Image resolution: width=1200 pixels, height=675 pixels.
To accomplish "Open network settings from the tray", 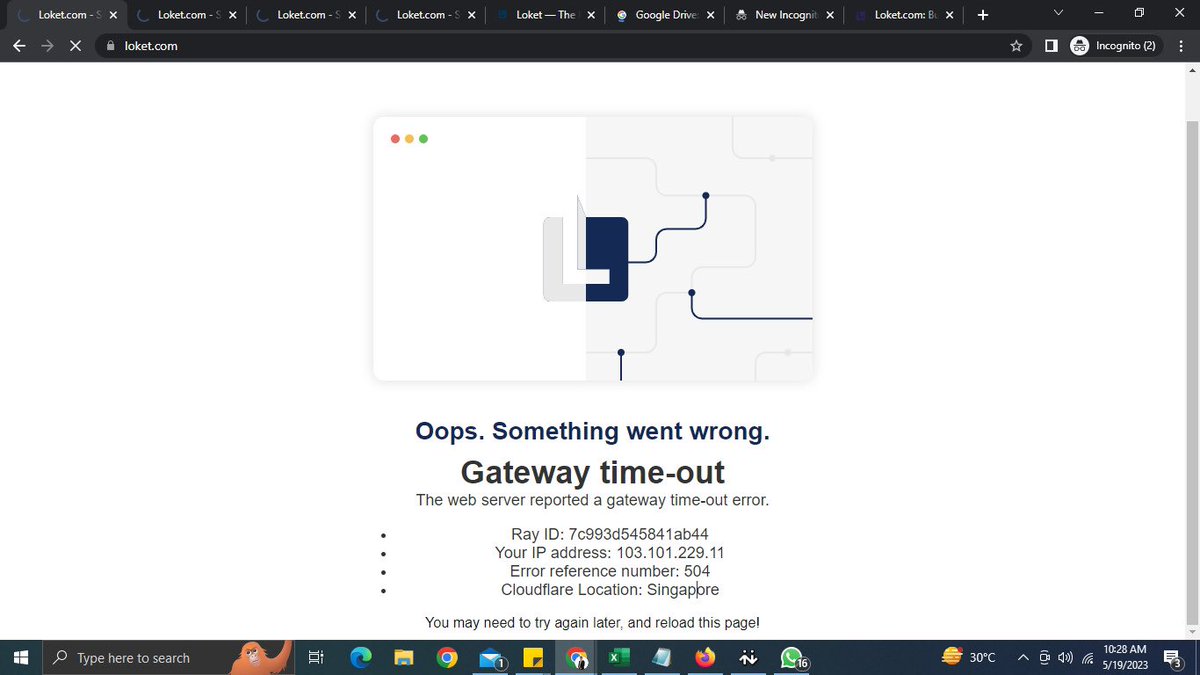I will (1087, 657).
